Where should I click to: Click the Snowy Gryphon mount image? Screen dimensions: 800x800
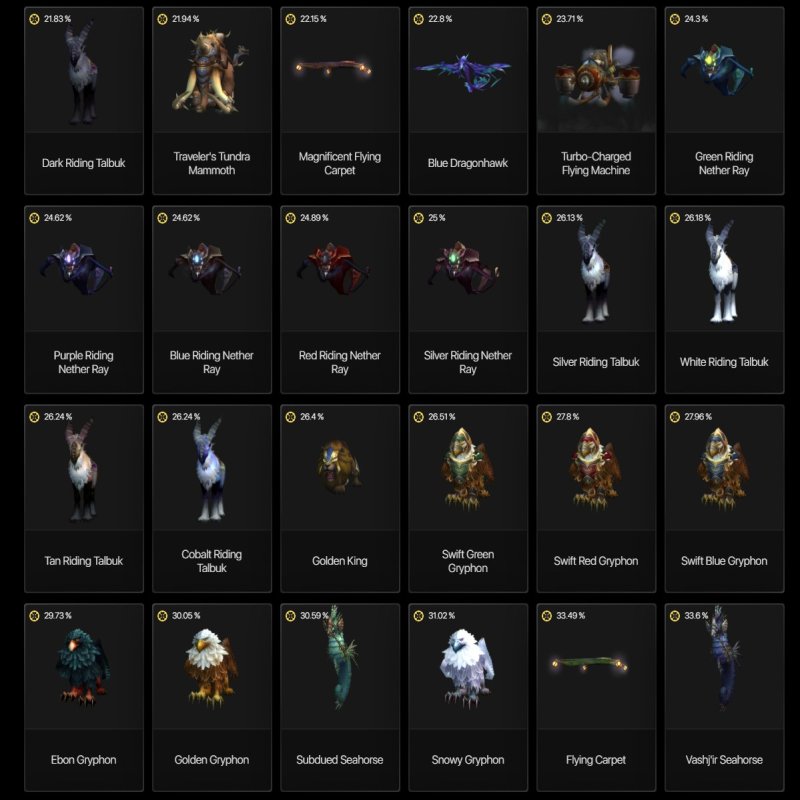pyautogui.click(x=467, y=668)
